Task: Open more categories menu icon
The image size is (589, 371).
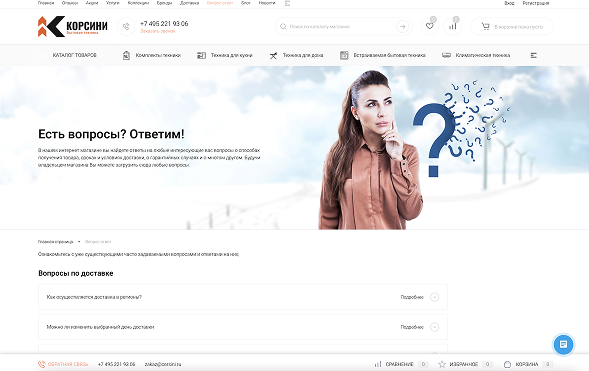Action: point(533,55)
